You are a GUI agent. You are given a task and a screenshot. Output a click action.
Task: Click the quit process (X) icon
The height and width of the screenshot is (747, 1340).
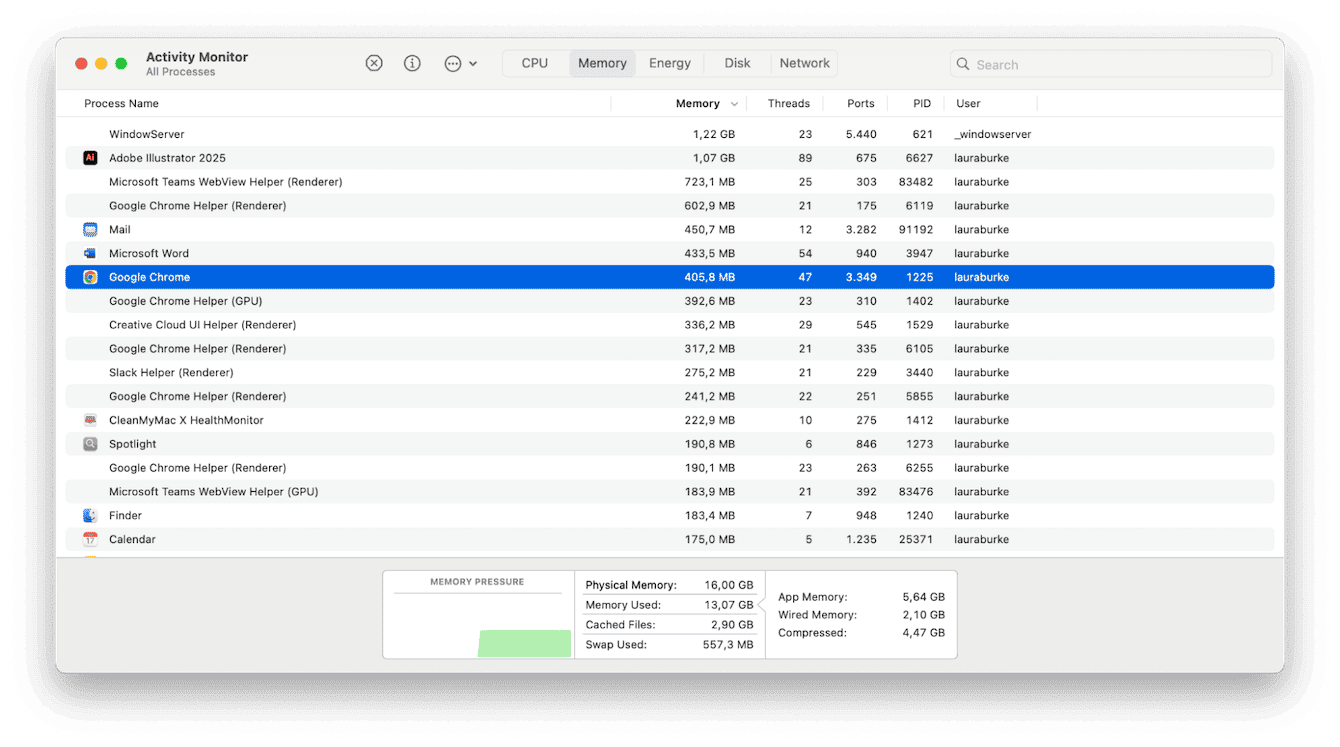[374, 62]
